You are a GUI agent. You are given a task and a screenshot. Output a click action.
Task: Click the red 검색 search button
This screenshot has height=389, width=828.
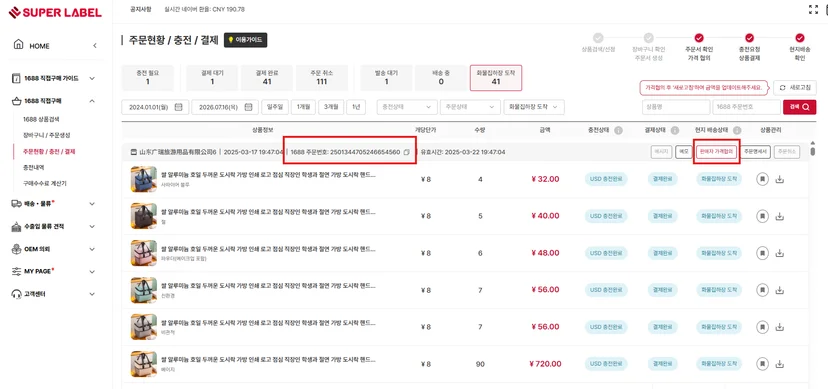coord(799,107)
